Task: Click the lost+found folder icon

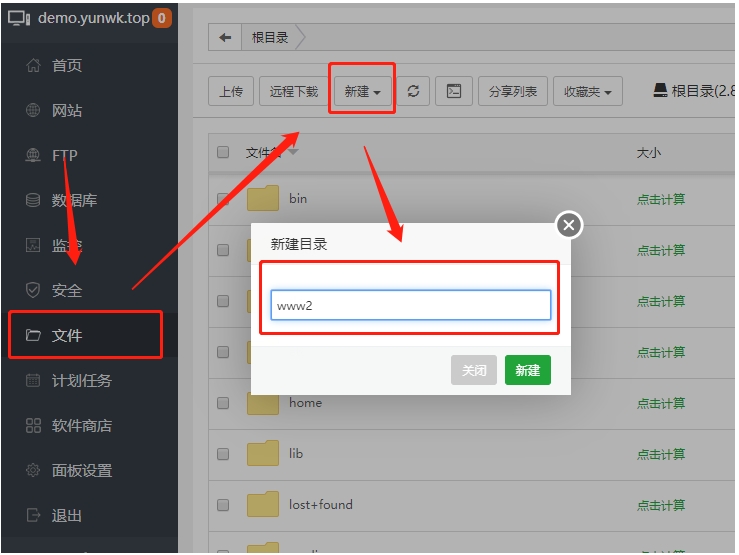Action: click(x=263, y=505)
